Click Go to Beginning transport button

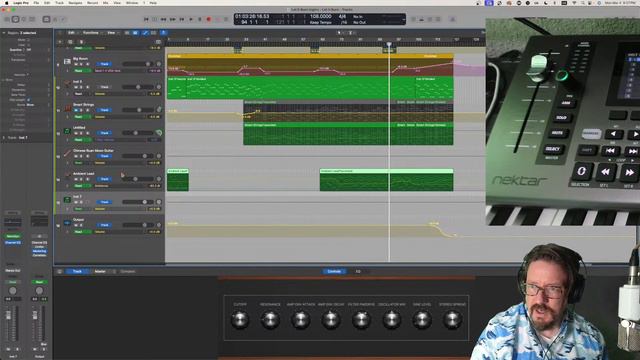(146, 19)
